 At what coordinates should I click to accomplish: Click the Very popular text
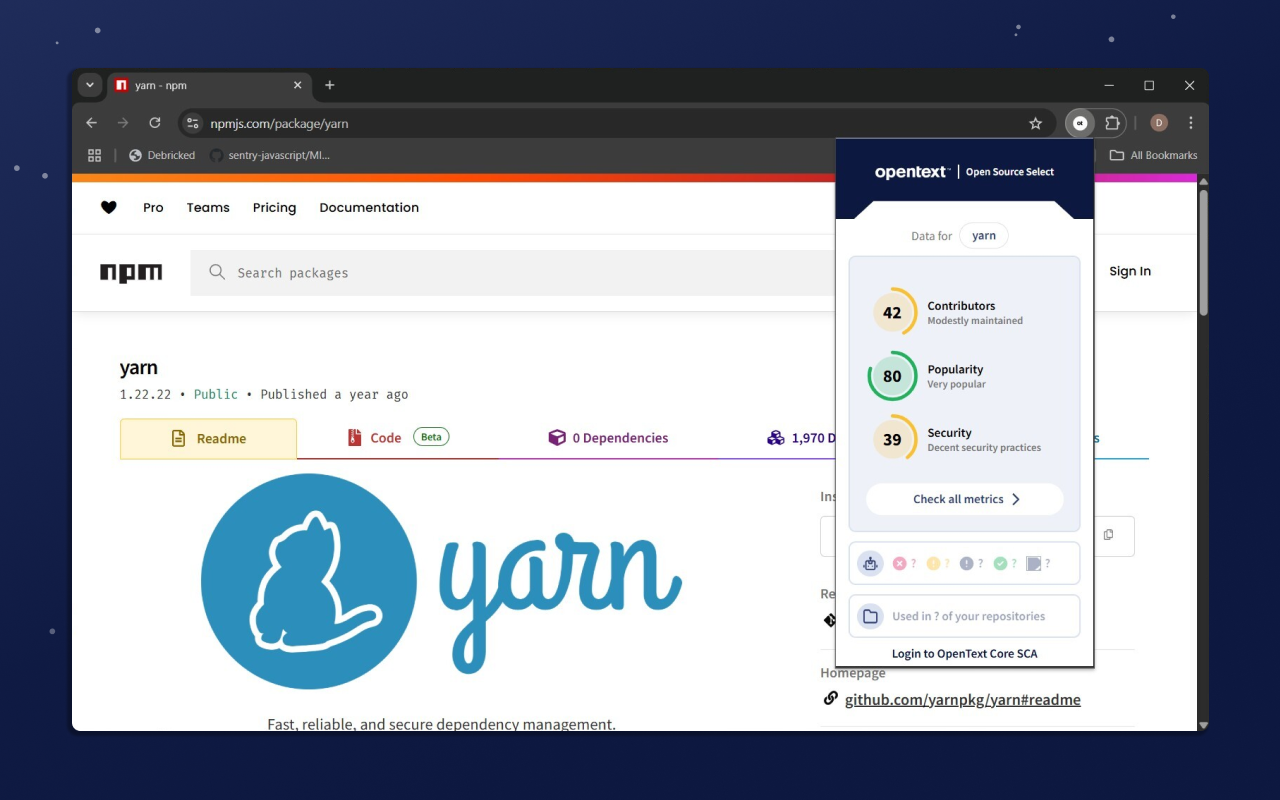pos(956,384)
